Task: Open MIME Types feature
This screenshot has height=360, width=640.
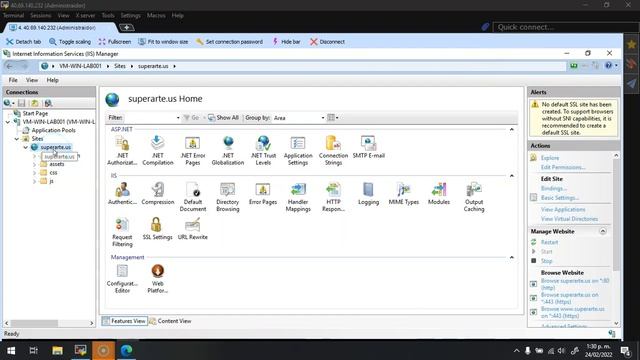Action: [x=404, y=194]
